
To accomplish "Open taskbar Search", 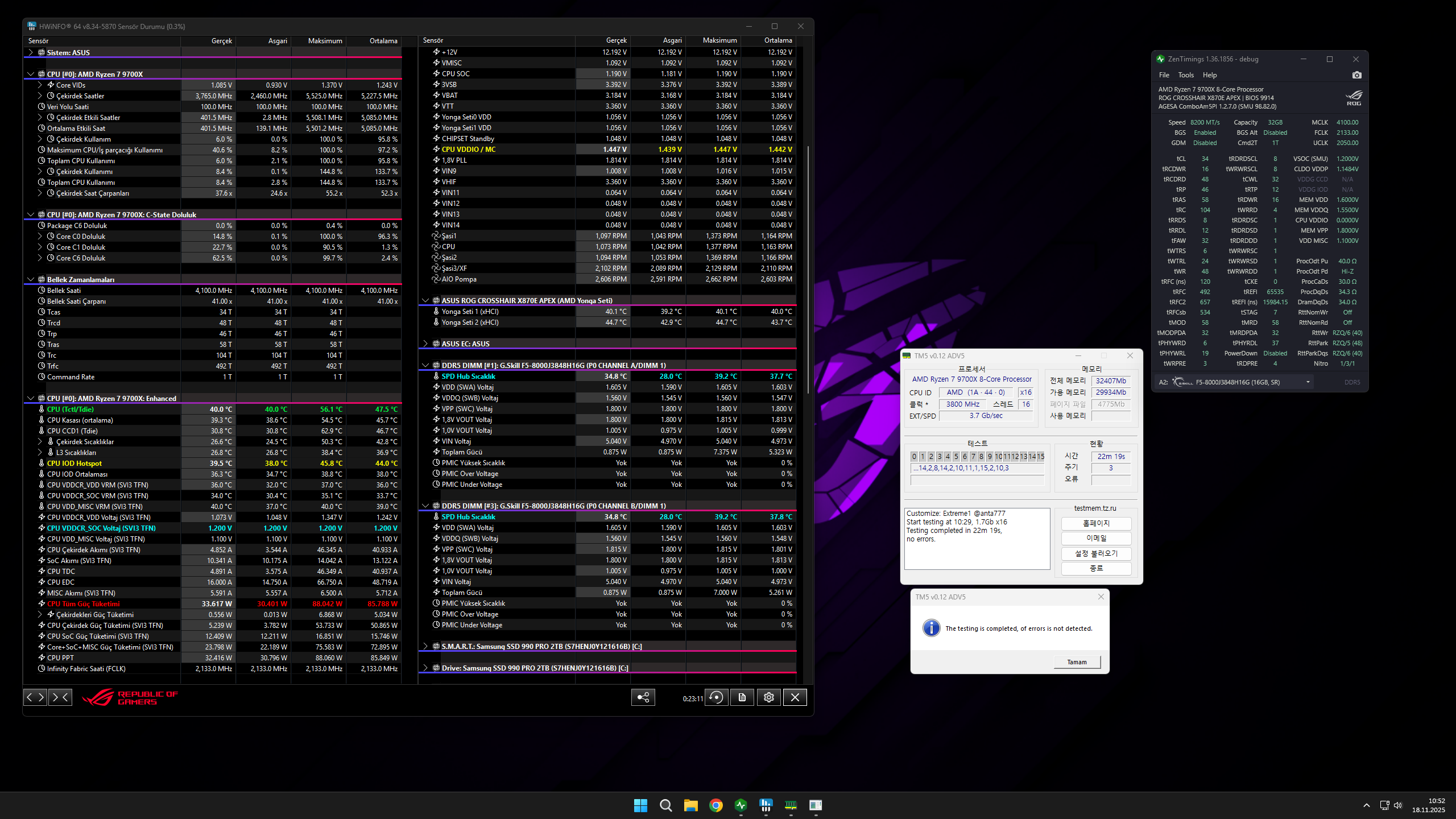I will click(x=665, y=805).
